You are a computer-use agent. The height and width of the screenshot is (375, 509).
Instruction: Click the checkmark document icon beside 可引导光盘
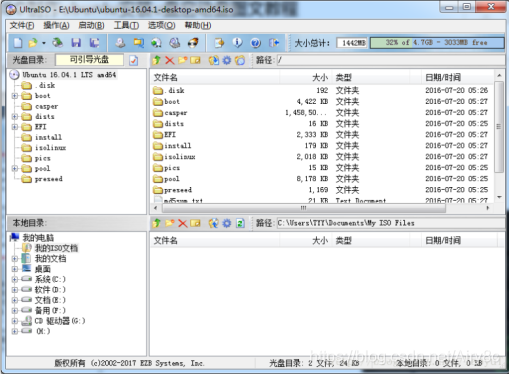(x=134, y=60)
